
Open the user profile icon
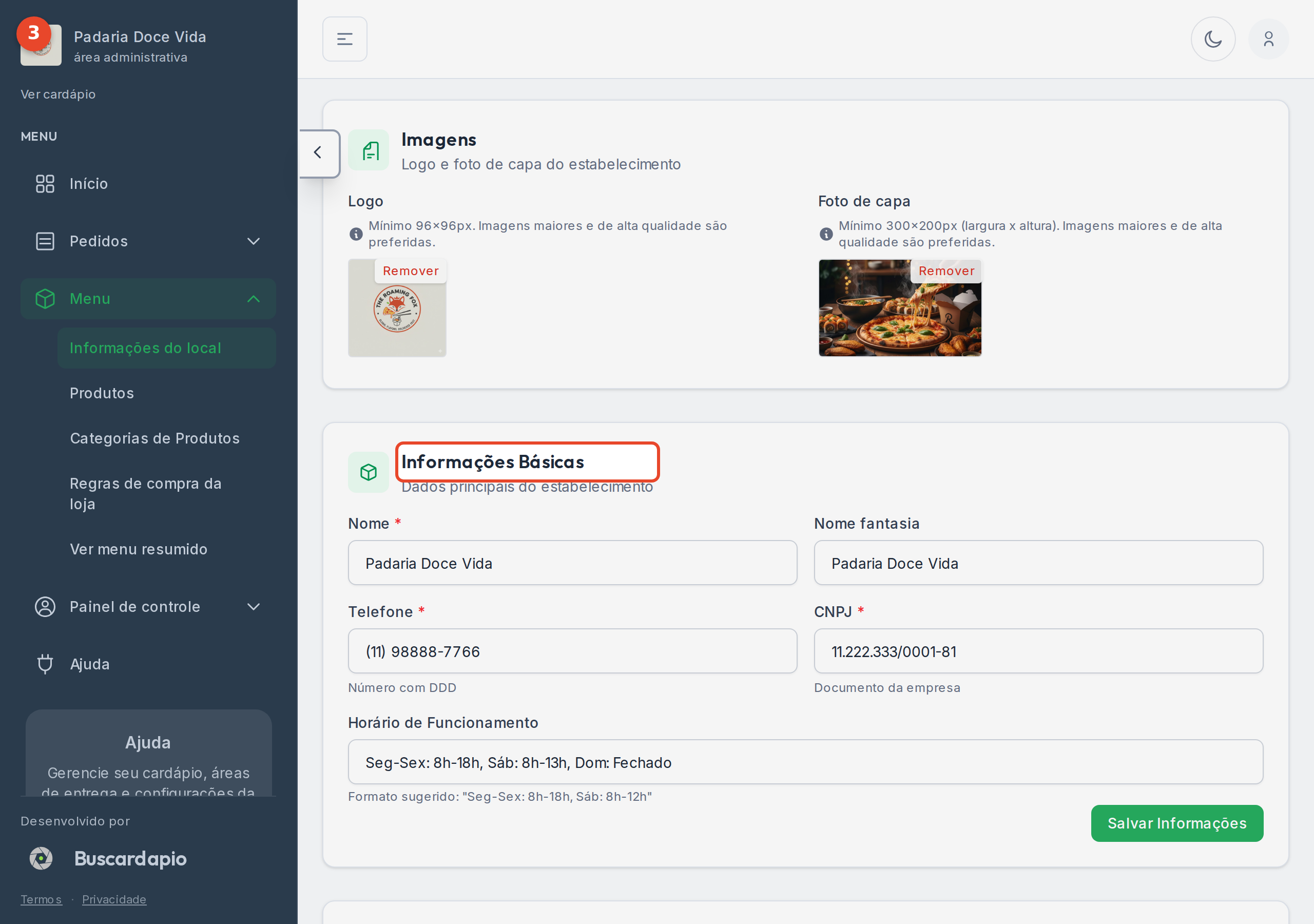[1268, 39]
